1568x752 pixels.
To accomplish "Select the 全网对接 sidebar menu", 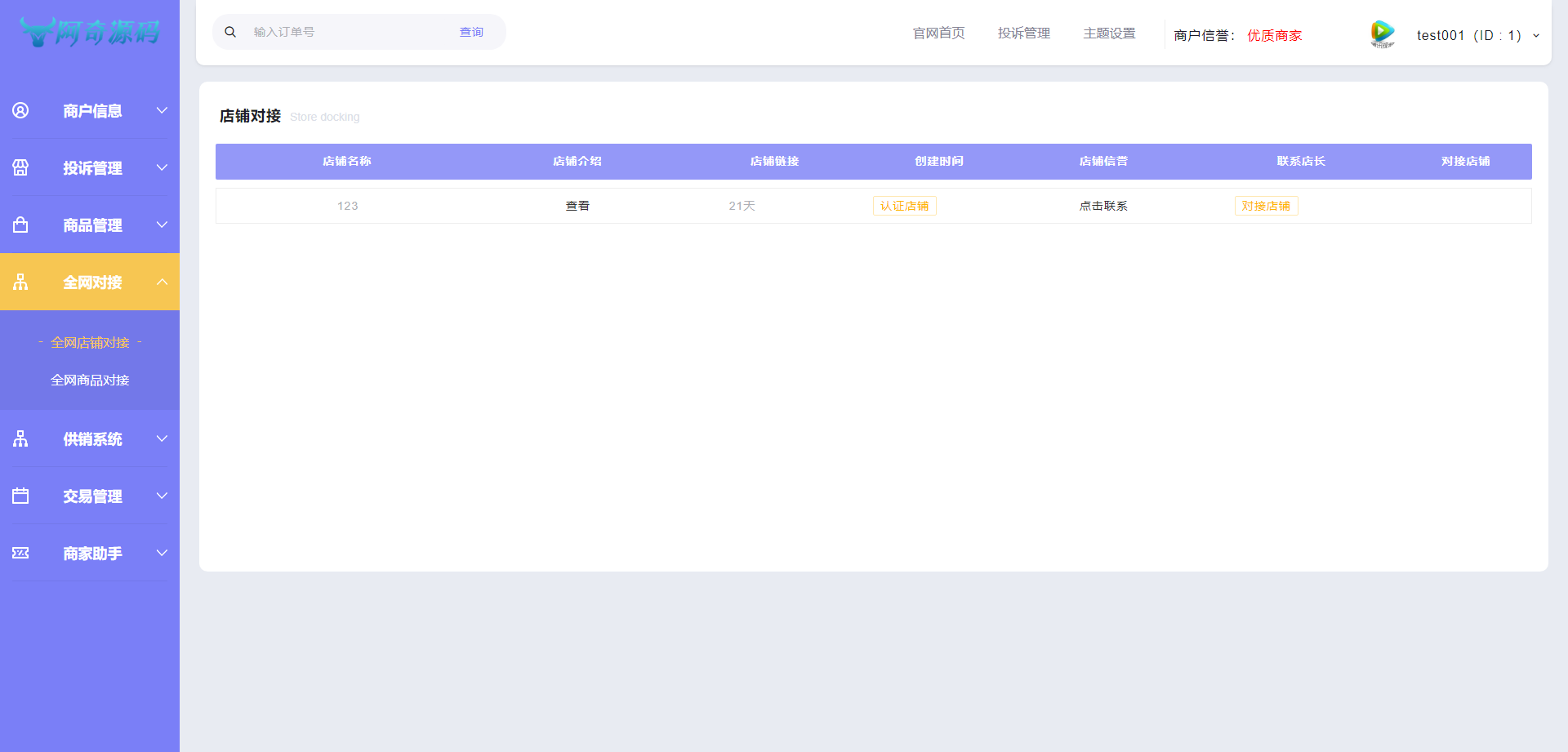I will point(90,282).
